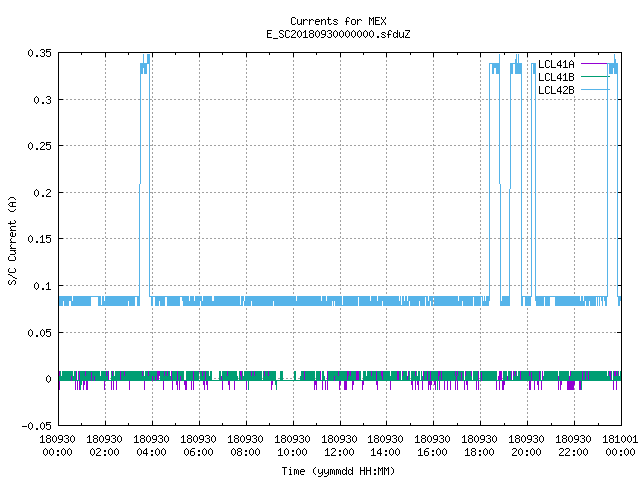Select the LCL41B legend label

pos(556,77)
